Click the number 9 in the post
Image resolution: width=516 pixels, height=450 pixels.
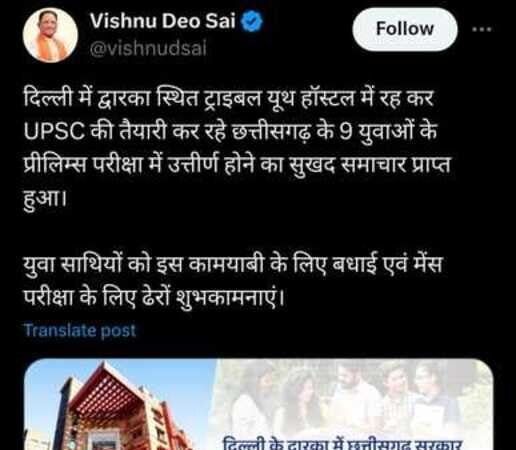(x=346, y=132)
